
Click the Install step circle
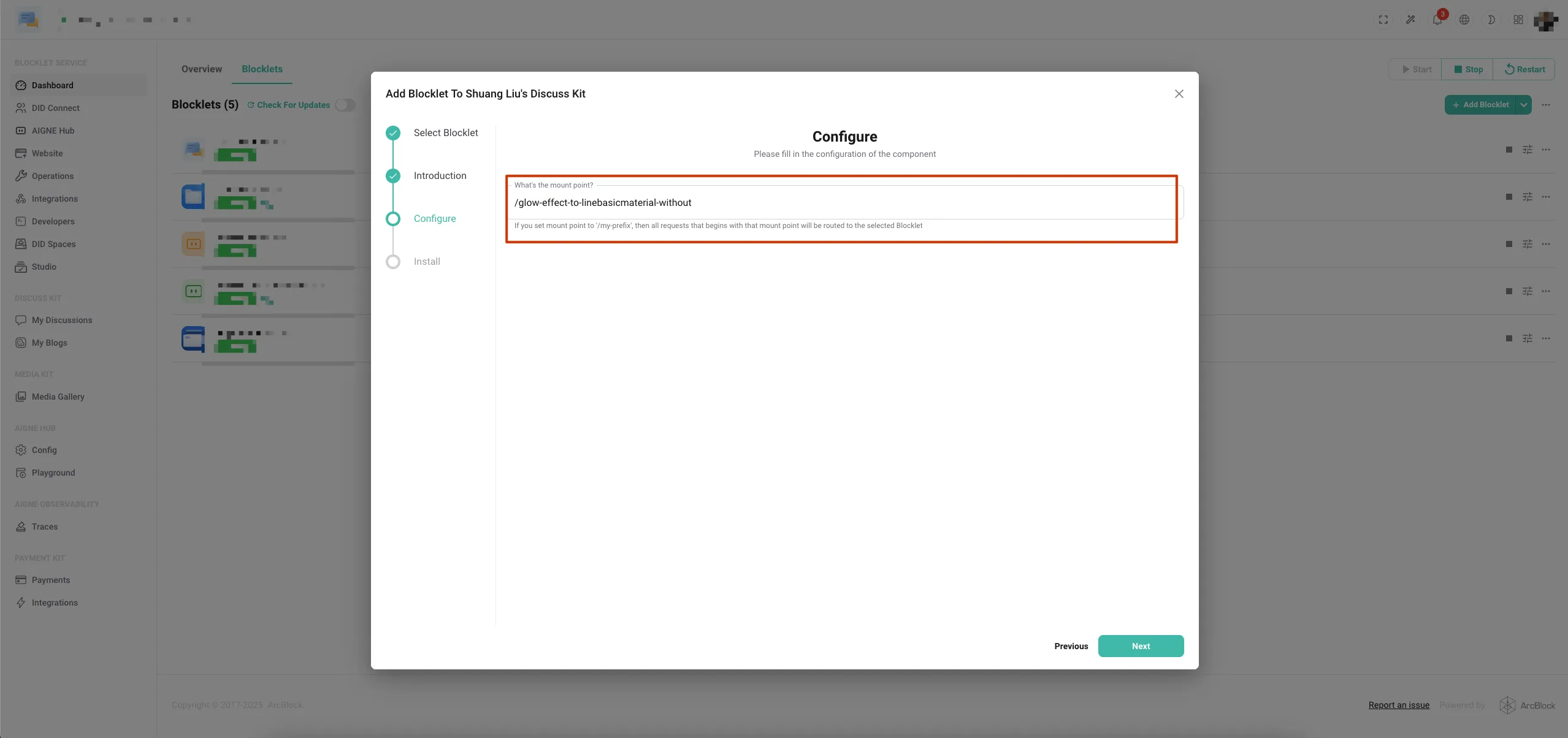point(393,262)
